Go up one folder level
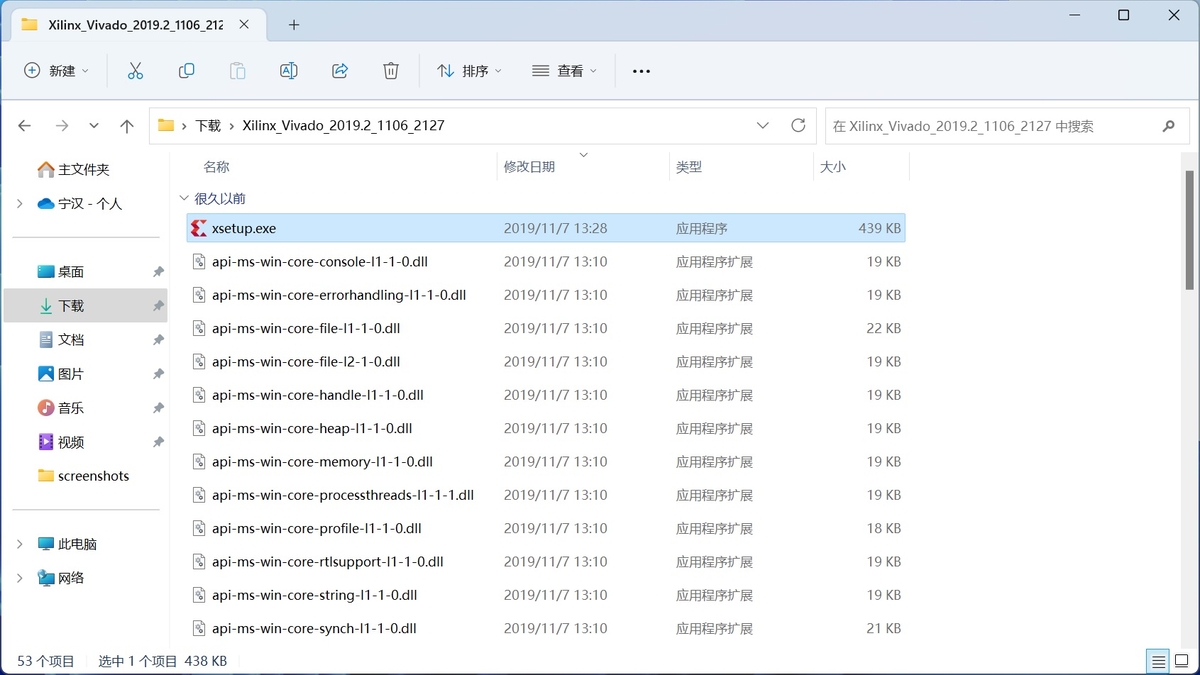 tap(127, 126)
